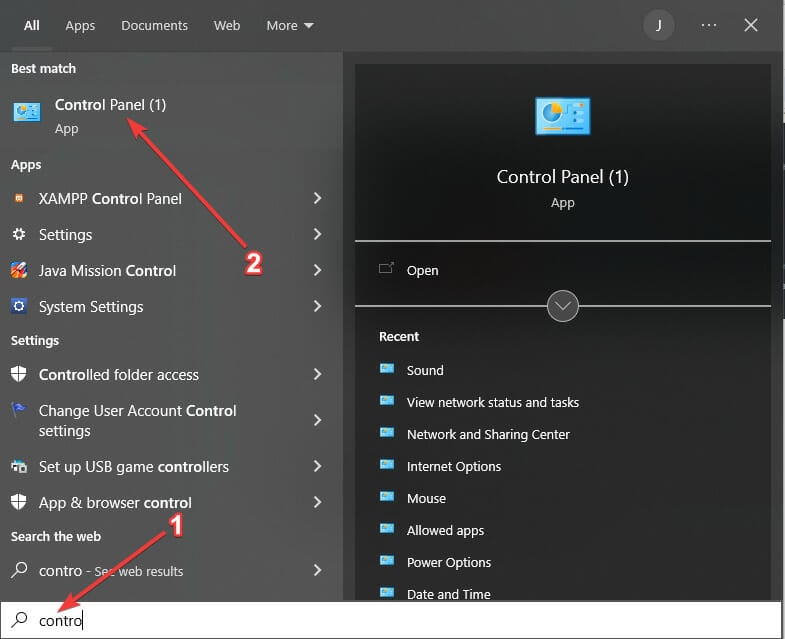Click the large Control Panel icon in preview
The width and height of the screenshot is (785, 639).
(x=562, y=116)
